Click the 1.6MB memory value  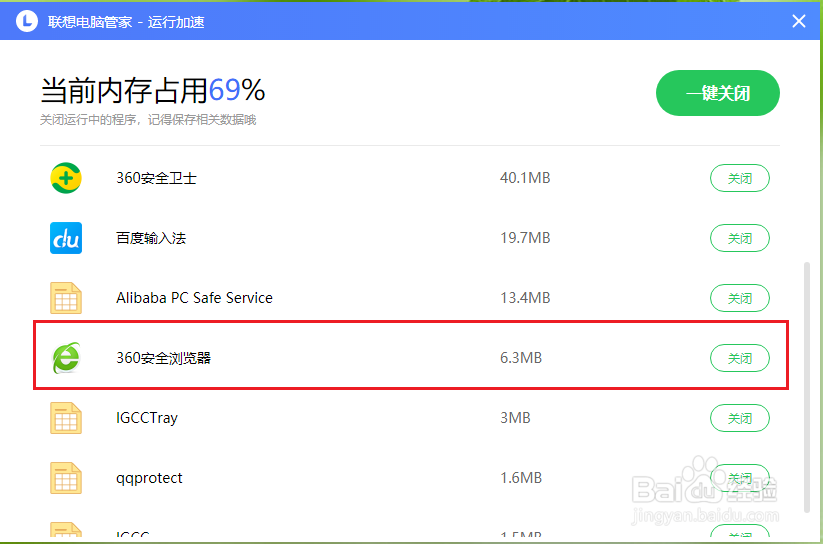(521, 478)
